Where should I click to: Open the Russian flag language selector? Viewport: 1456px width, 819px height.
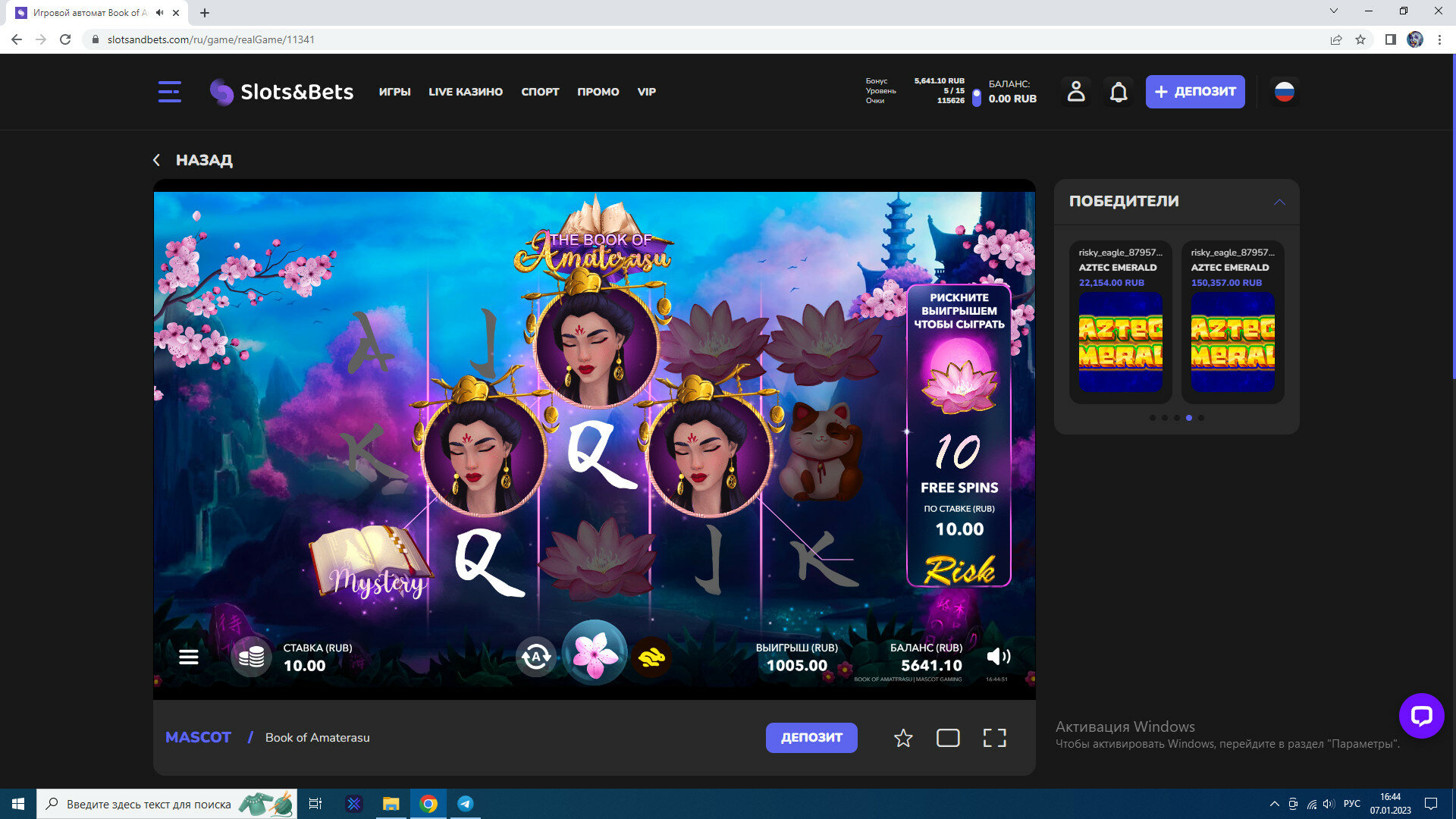(x=1284, y=92)
